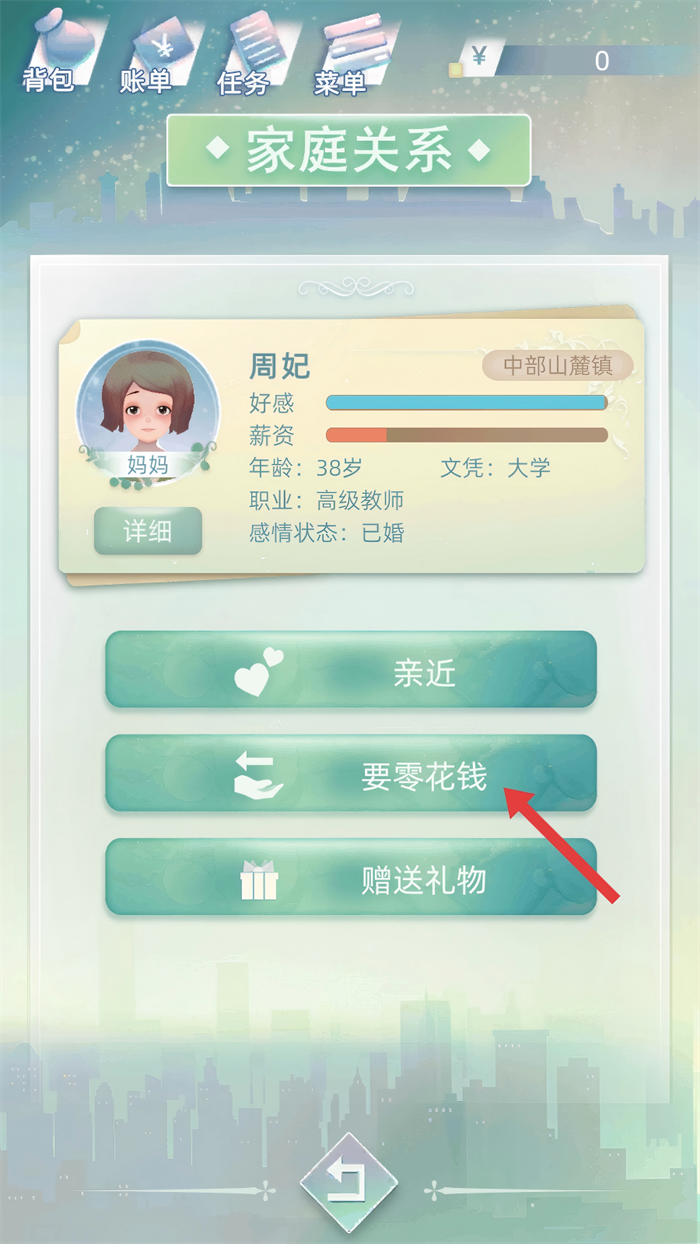The height and width of the screenshot is (1244, 700).
Task: Tap the gift box icon
Action: pyautogui.click(x=259, y=880)
